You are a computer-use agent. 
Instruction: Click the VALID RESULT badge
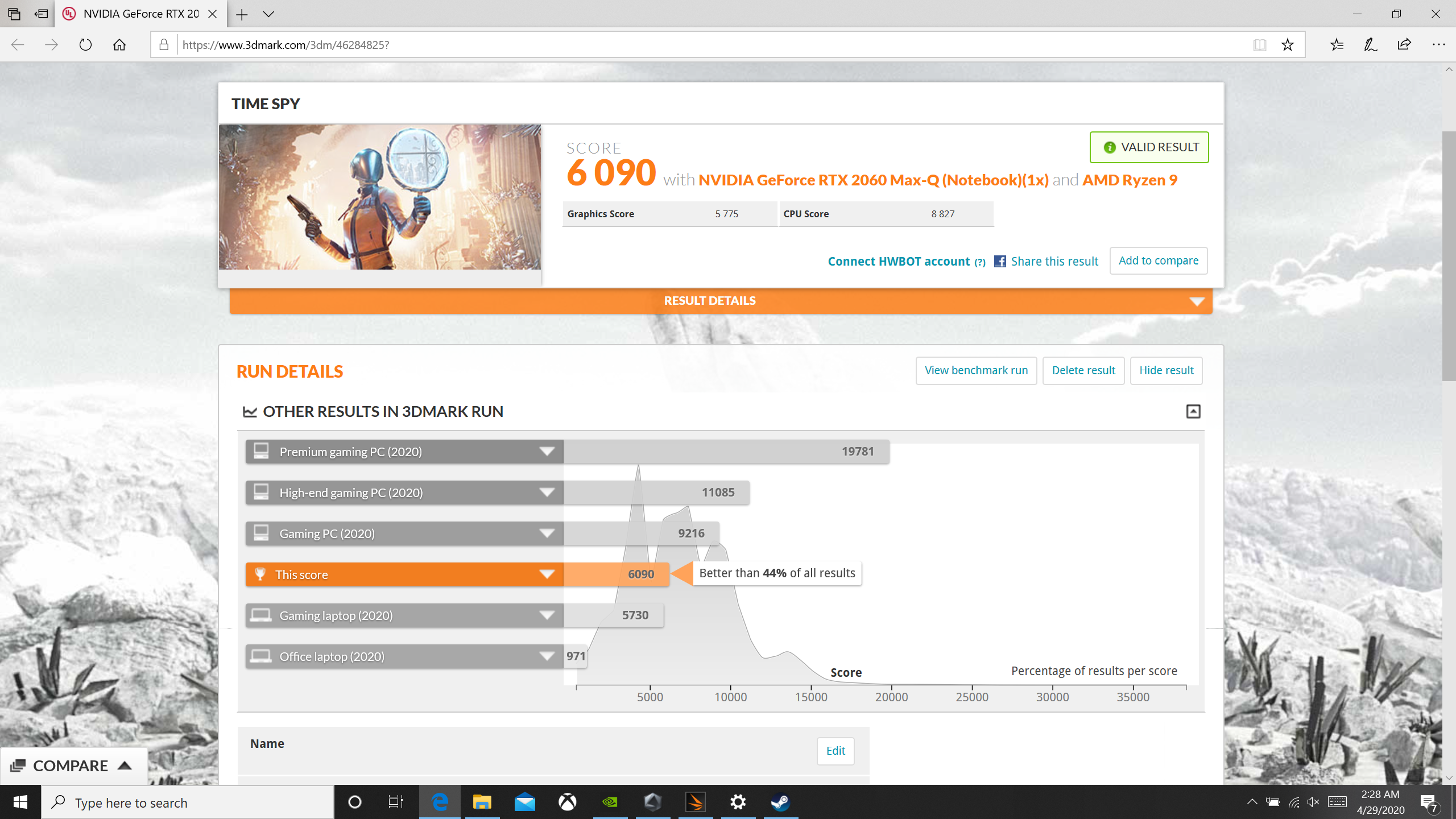pos(1149,147)
